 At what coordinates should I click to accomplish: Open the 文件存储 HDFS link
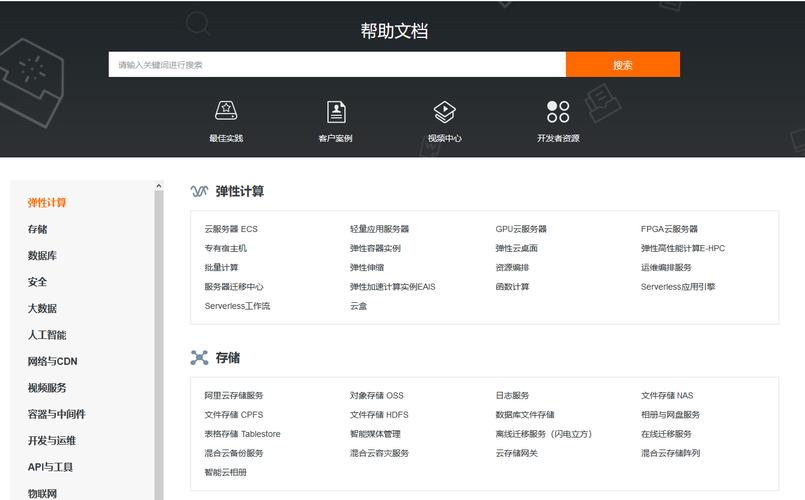pyautogui.click(x=379, y=415)
